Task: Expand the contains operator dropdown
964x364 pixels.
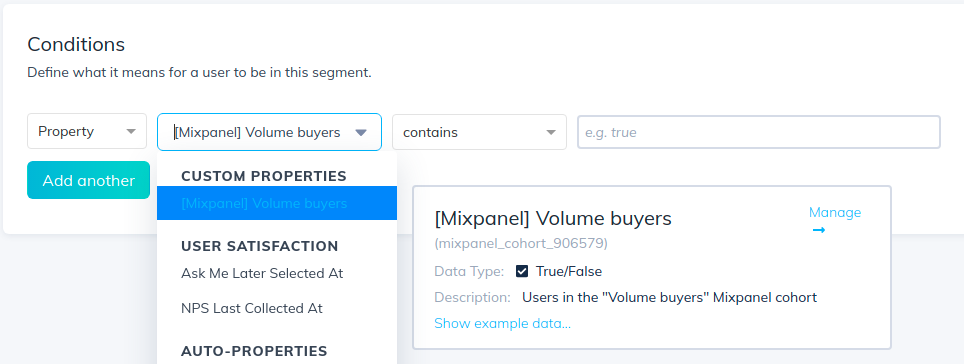Action: pyautogui.click(x=479, y=132)
